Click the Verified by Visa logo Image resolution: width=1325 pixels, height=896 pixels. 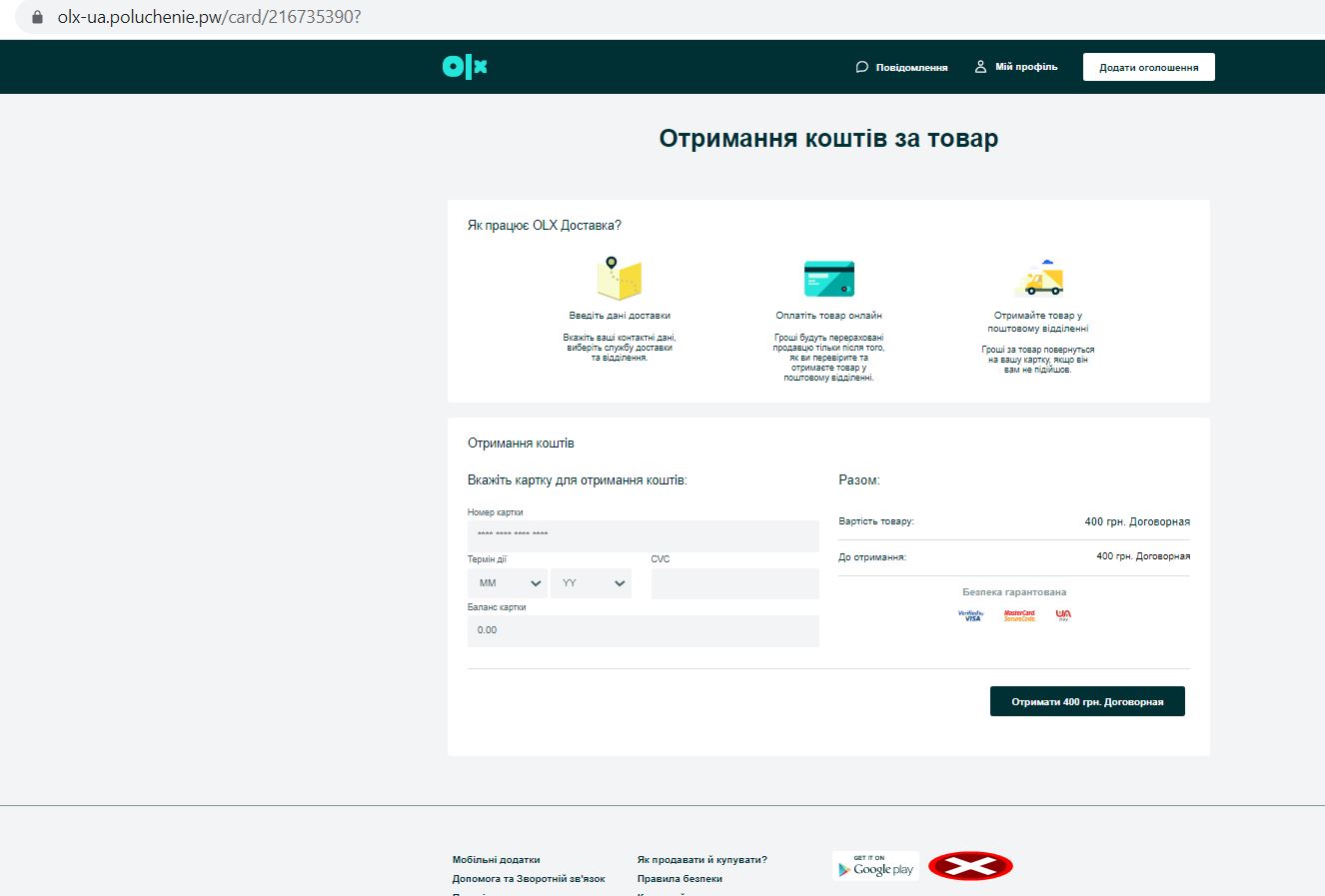click(x=971, y=615)
